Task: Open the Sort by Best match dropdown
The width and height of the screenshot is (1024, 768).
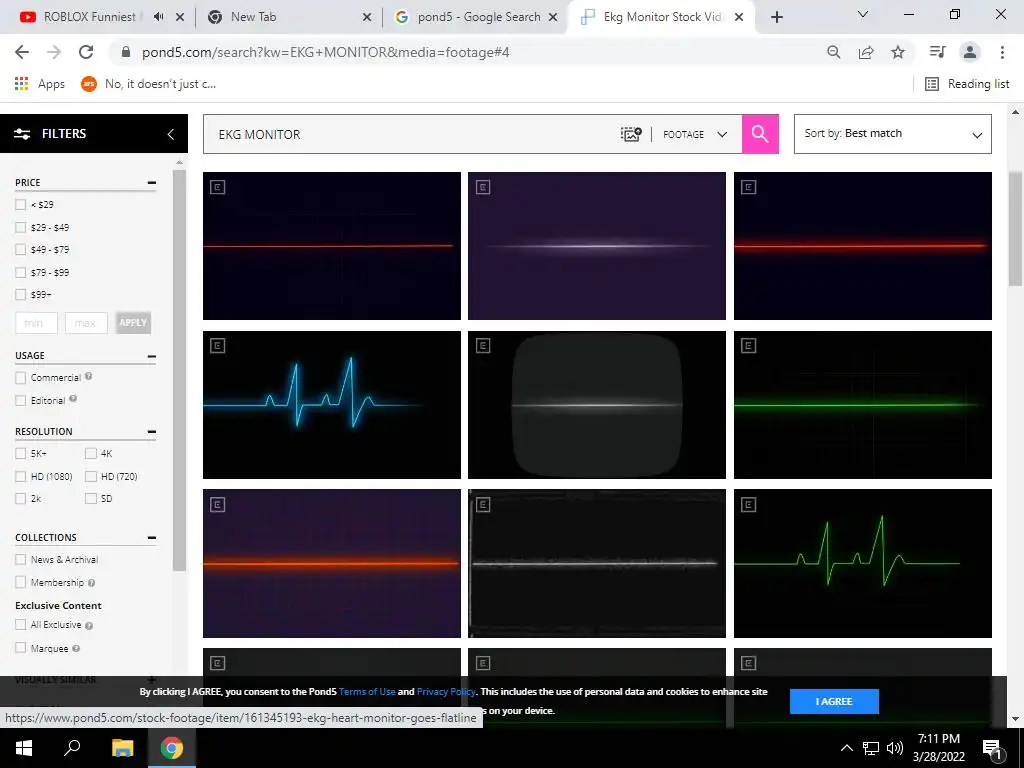Action: click(x=892, y=134)
